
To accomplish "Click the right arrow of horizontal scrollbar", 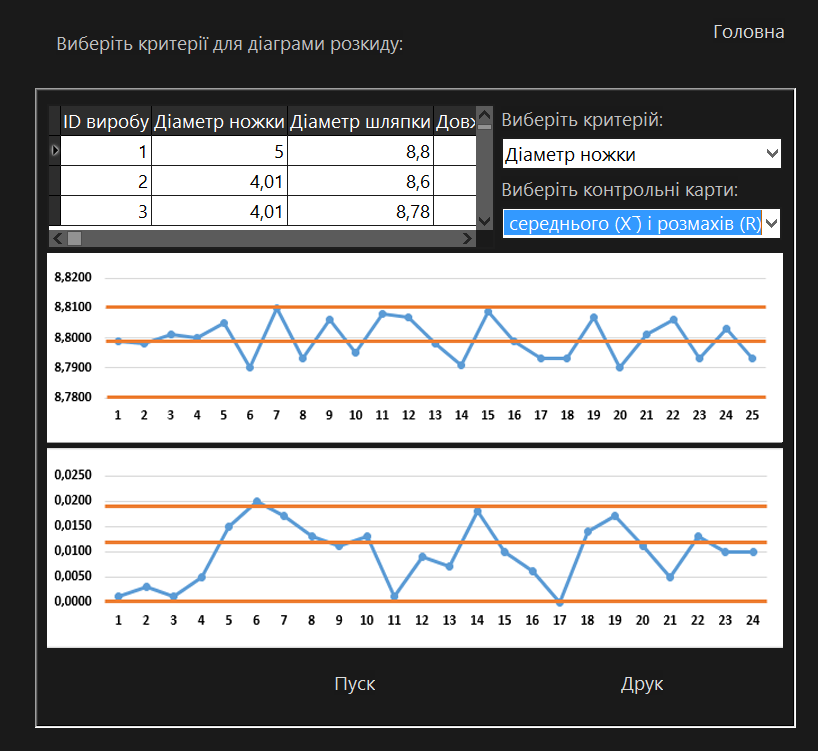I will coord(469,238).
